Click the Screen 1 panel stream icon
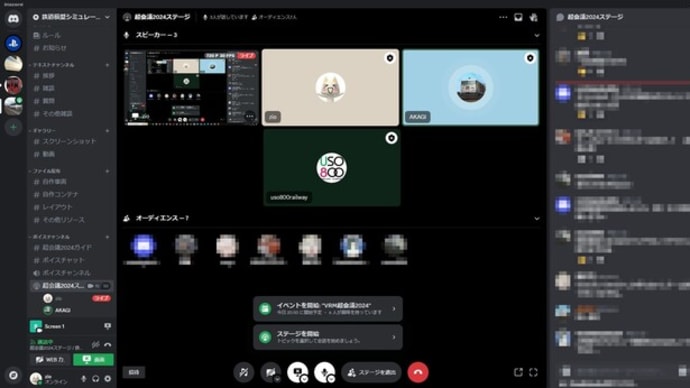690x388 pixels. pos(107,326)
